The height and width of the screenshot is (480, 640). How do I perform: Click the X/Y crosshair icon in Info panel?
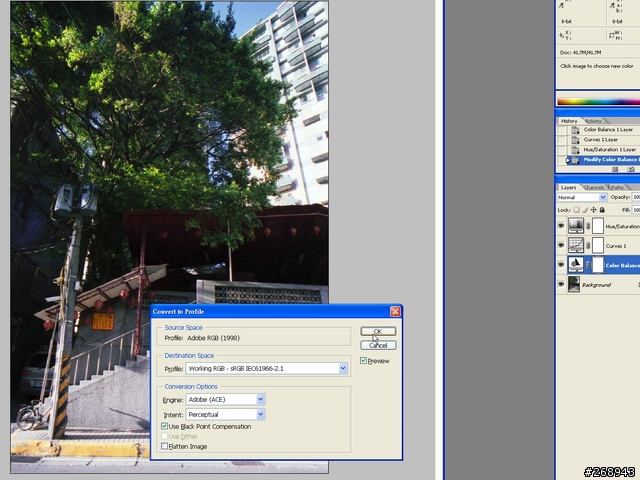[562, 36]
